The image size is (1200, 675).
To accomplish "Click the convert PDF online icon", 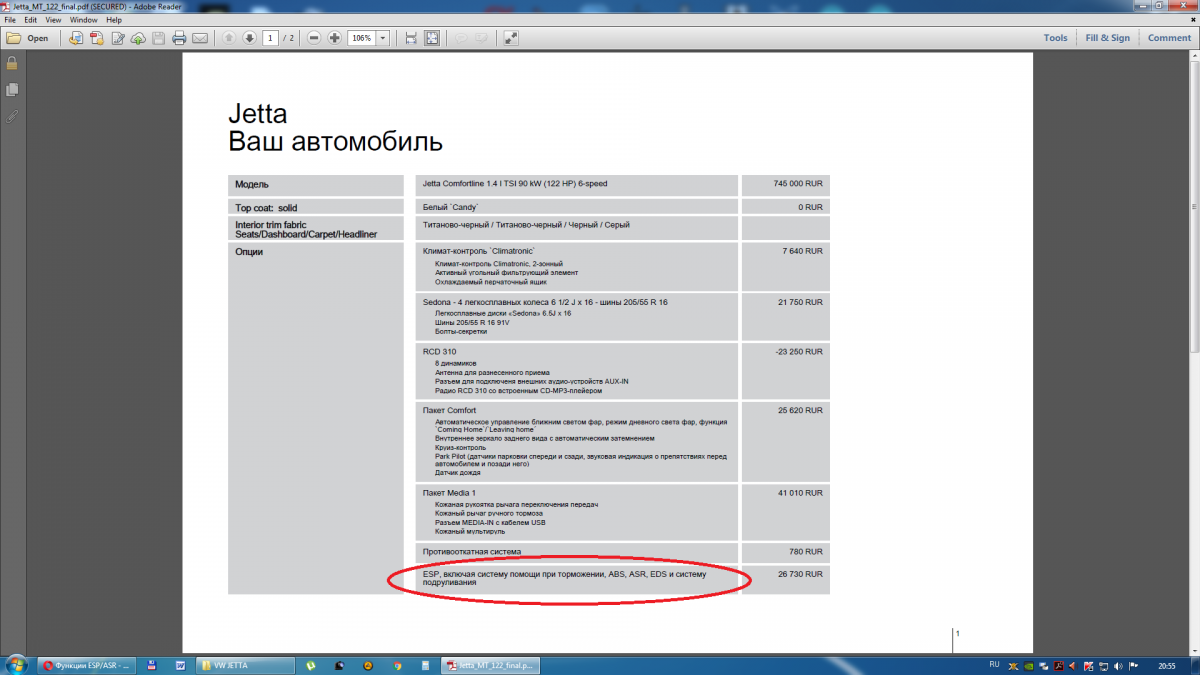I will point(76,38).
